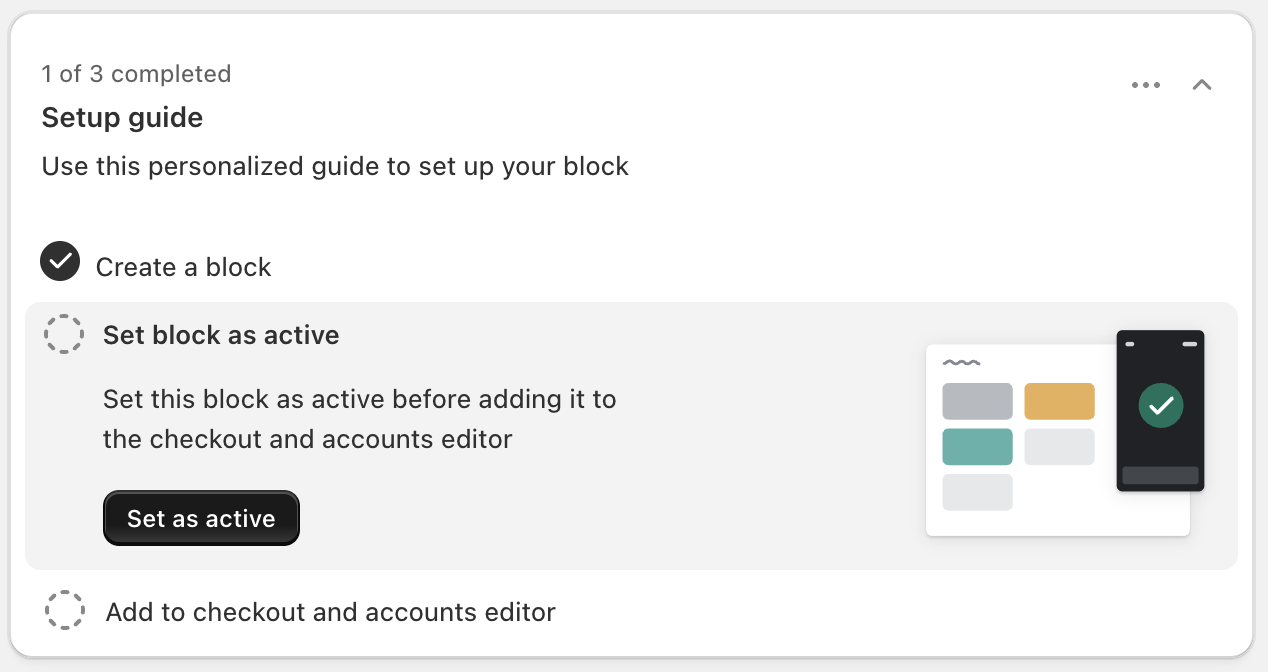Click the orange color block in the illustration
The height and width of the screenshot is (672, 1268).
(x=1059, y=401)
